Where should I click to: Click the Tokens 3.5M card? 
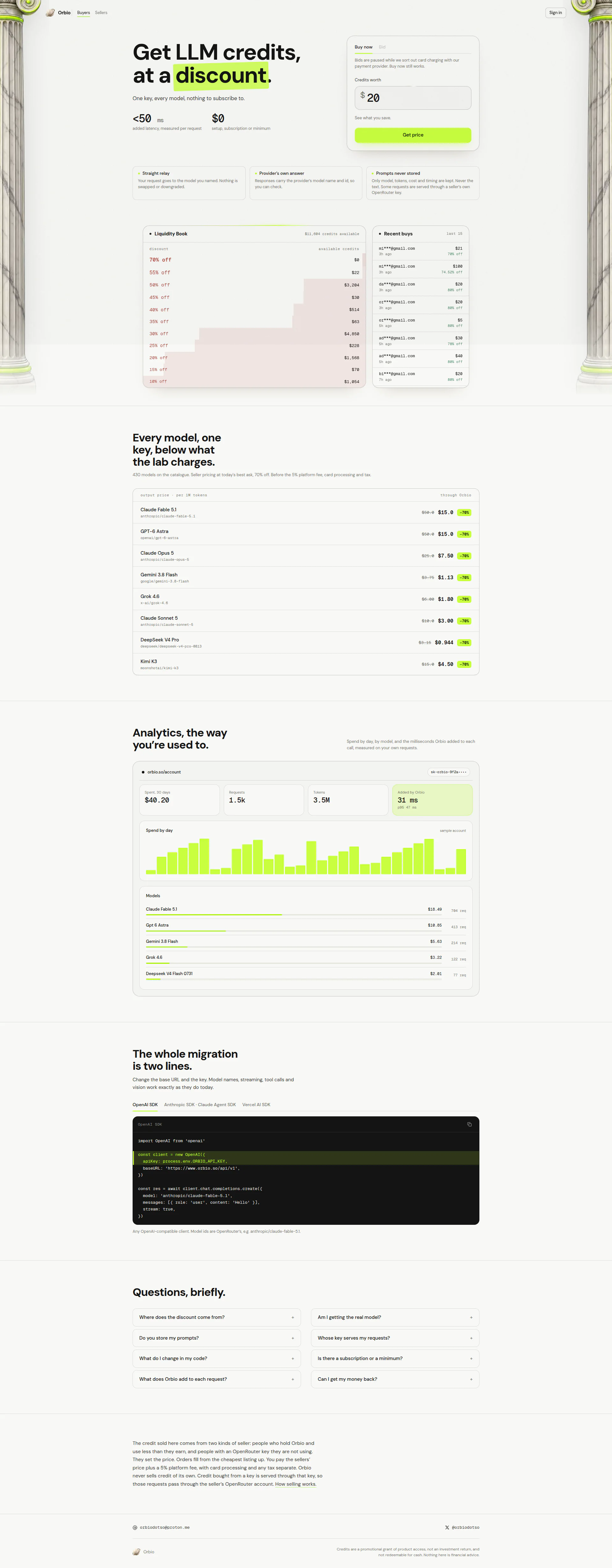(x=348, y=799)
